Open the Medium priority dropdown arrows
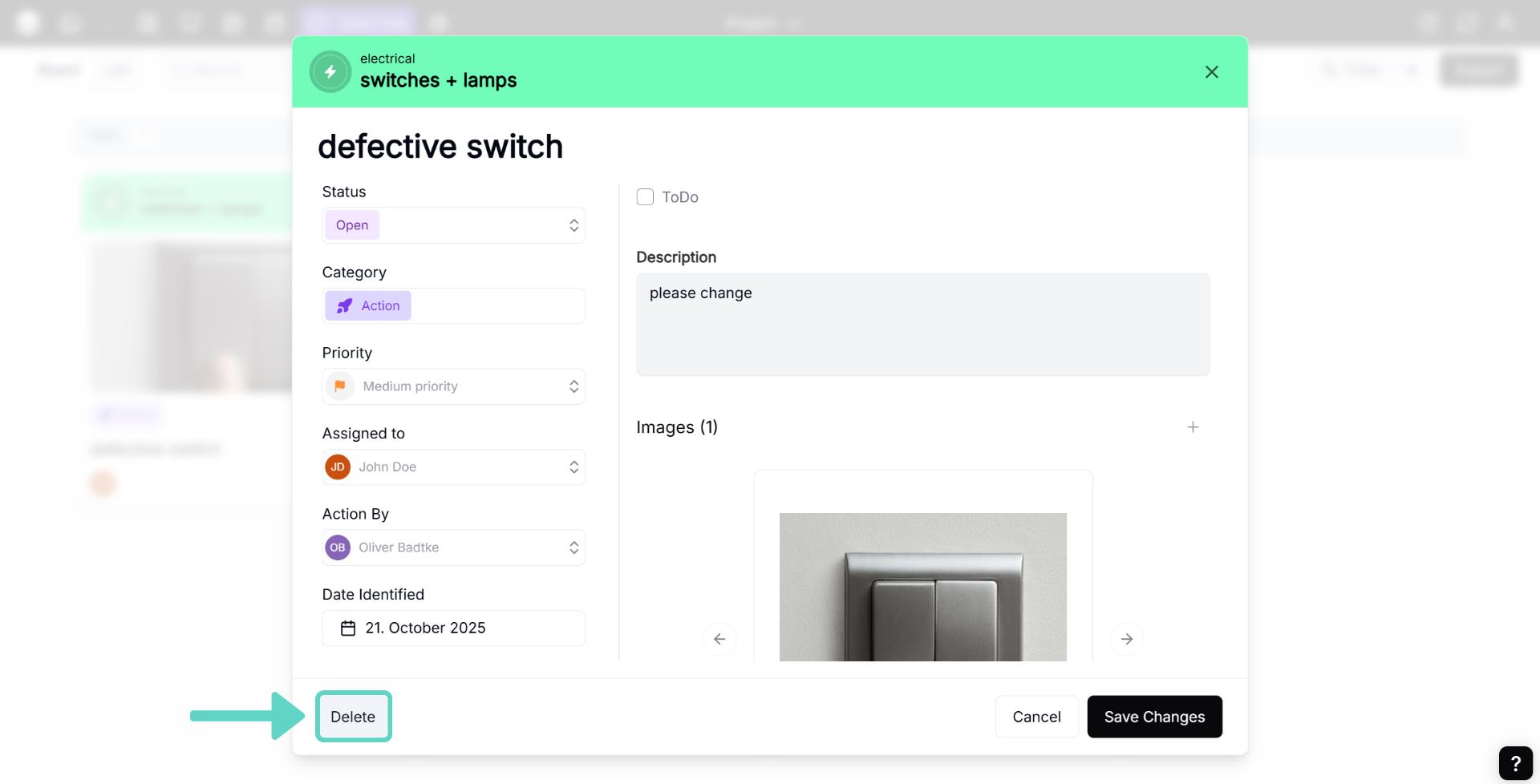This screenshot has width=1540, height=784. pos(573,386)
